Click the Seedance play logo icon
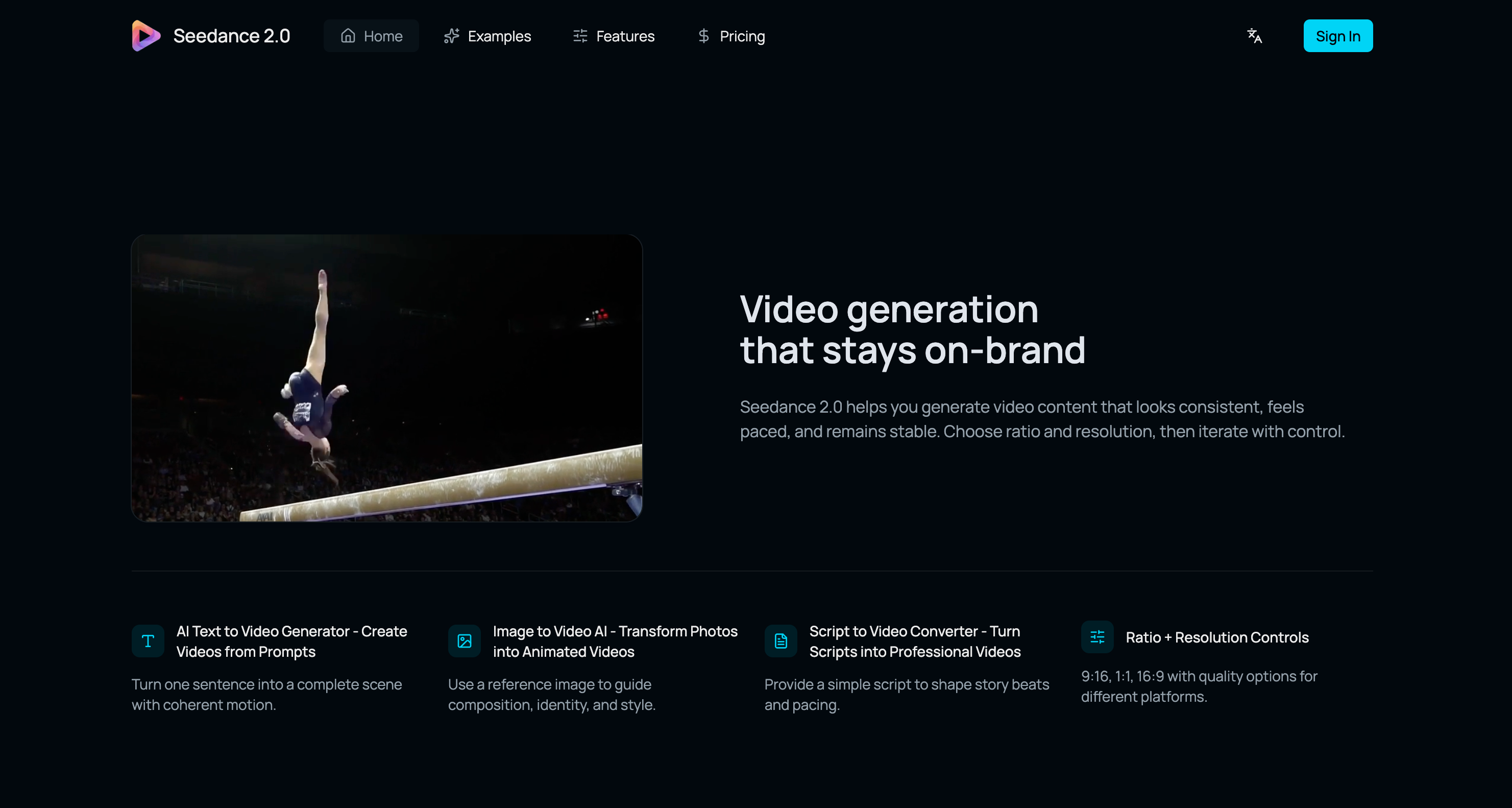Viewport: 1512px width, 808px height. click(x=145, y=35)
